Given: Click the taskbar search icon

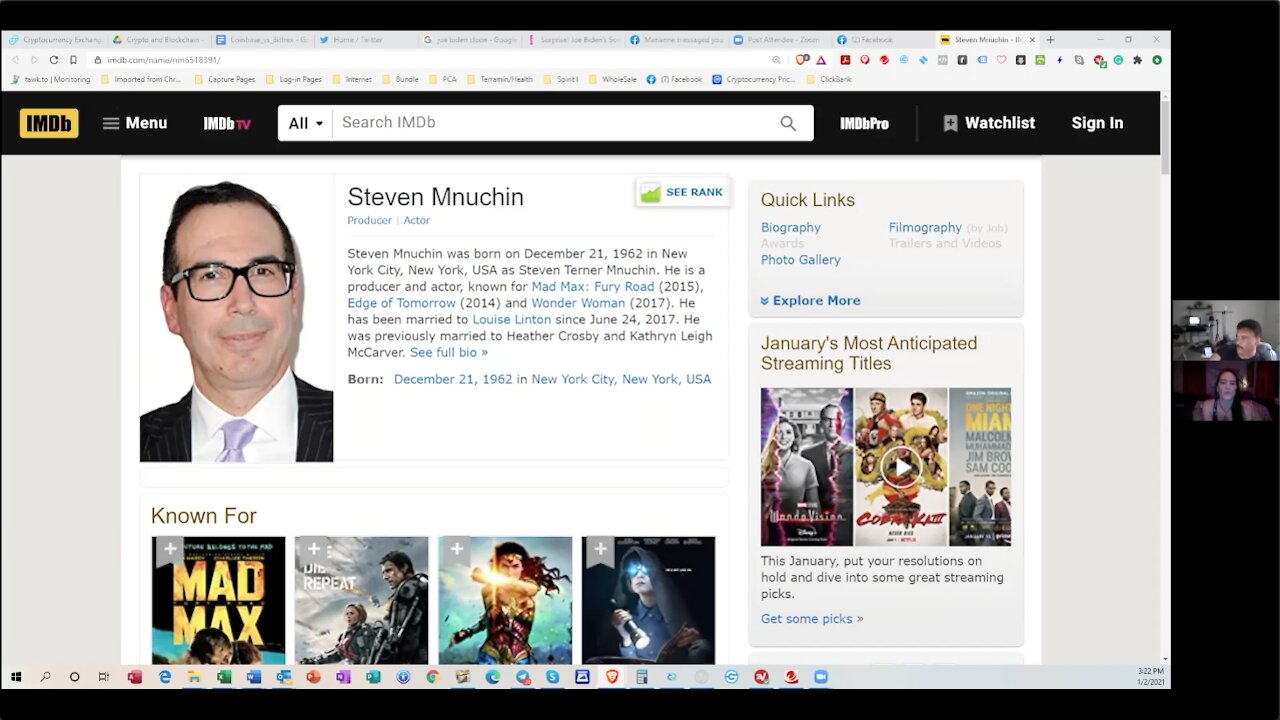Looking at the screenshot, I should tap(45, 677).
